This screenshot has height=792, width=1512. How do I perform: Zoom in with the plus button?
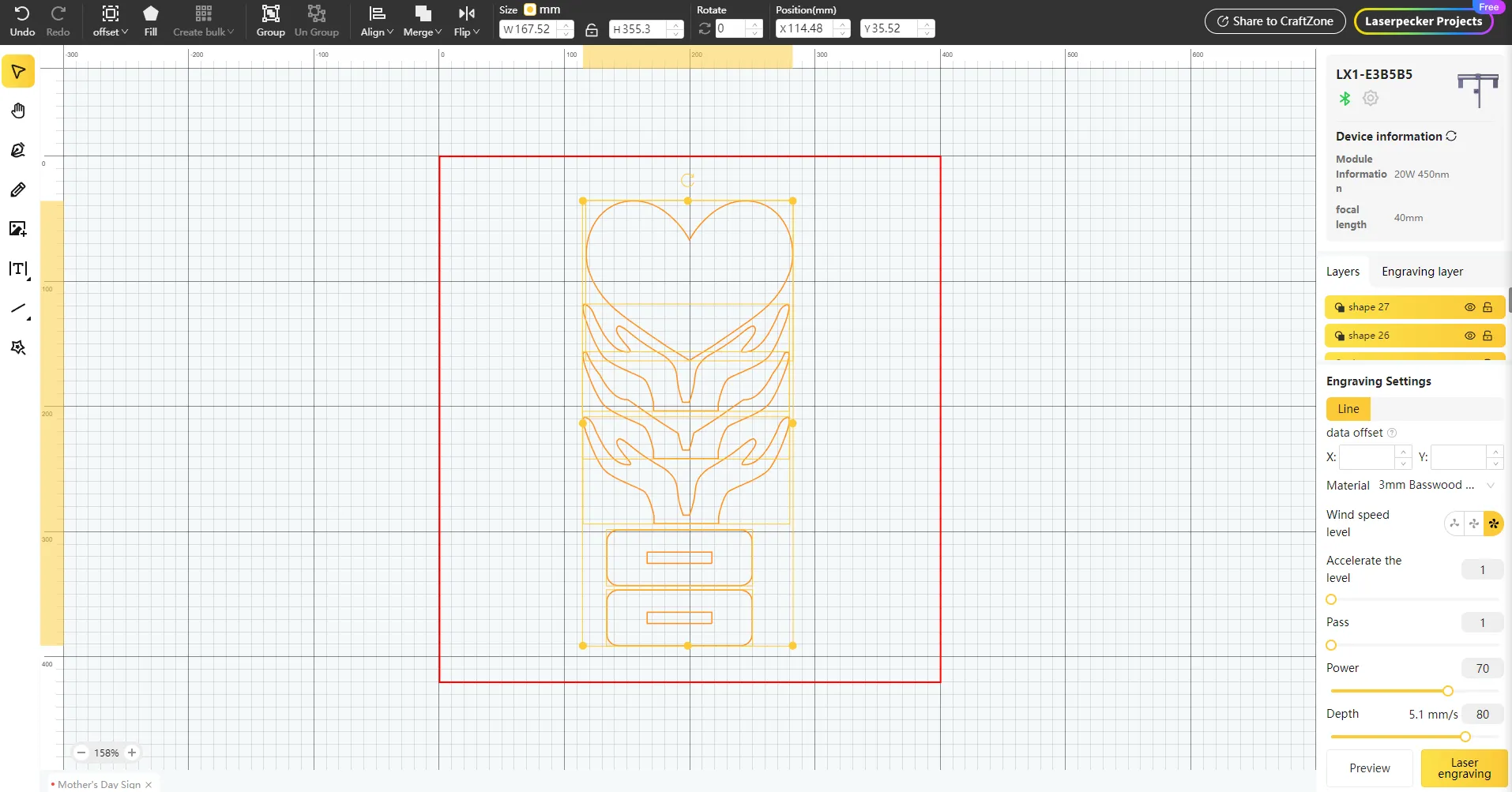point(132,753)
